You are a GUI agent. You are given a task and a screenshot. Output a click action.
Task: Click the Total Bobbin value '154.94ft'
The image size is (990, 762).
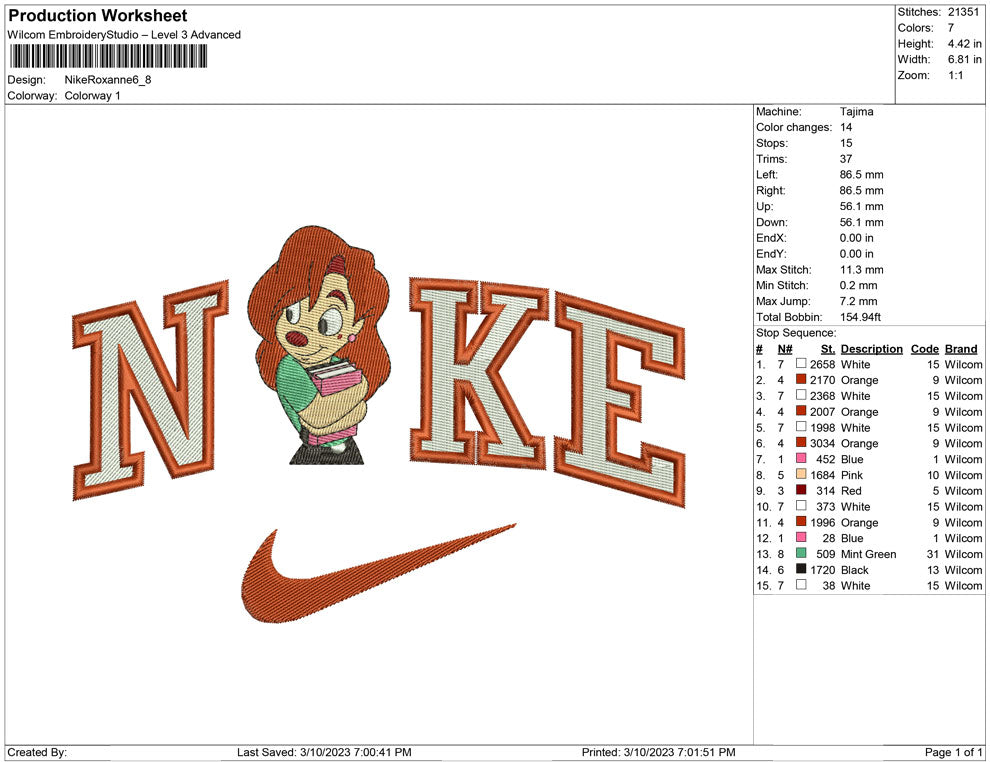[861, 317]
